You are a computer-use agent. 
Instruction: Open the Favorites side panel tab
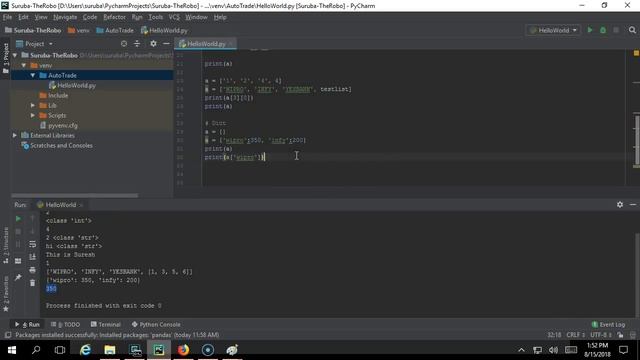coord(6,293)
